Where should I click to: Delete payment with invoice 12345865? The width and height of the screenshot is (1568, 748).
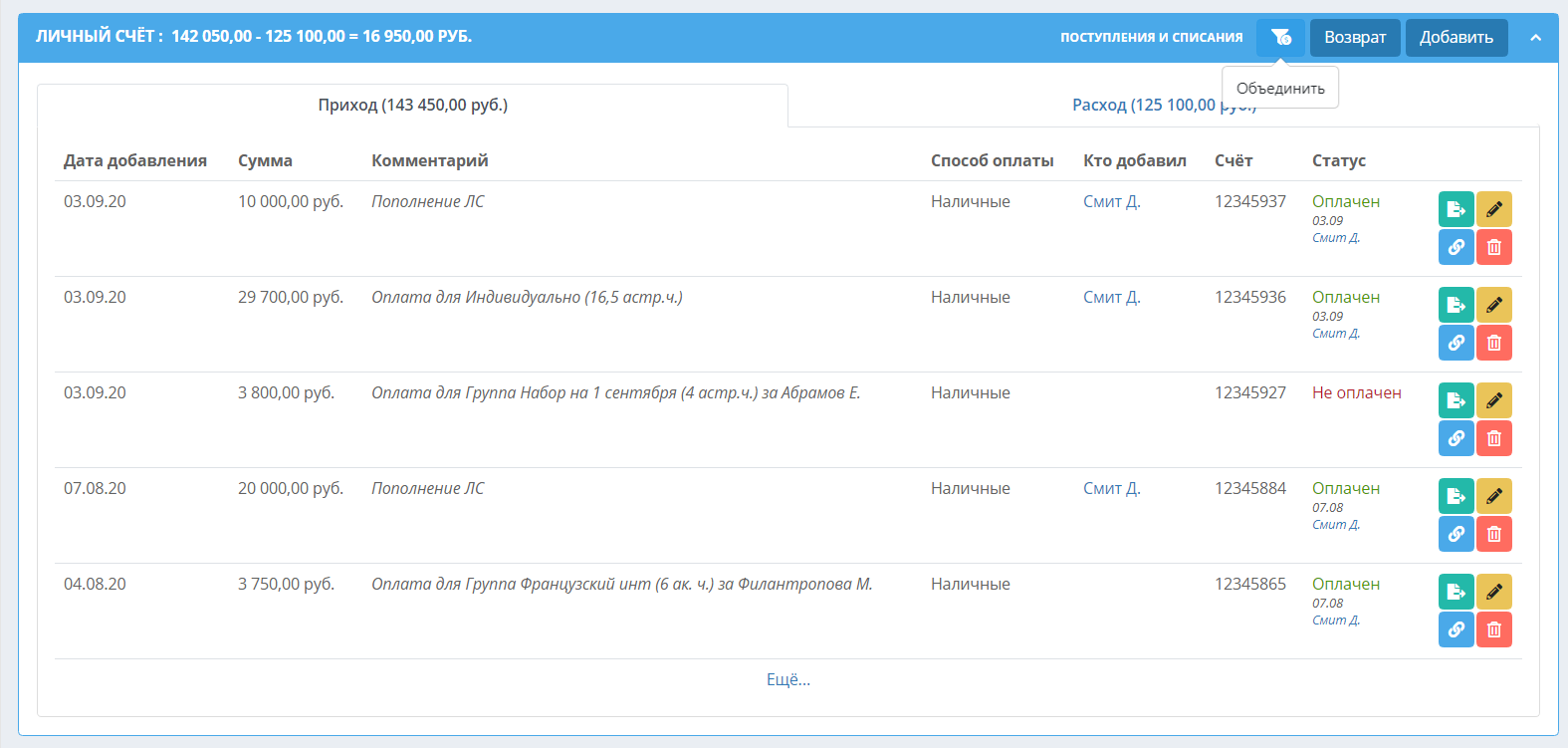(1494, 629)
